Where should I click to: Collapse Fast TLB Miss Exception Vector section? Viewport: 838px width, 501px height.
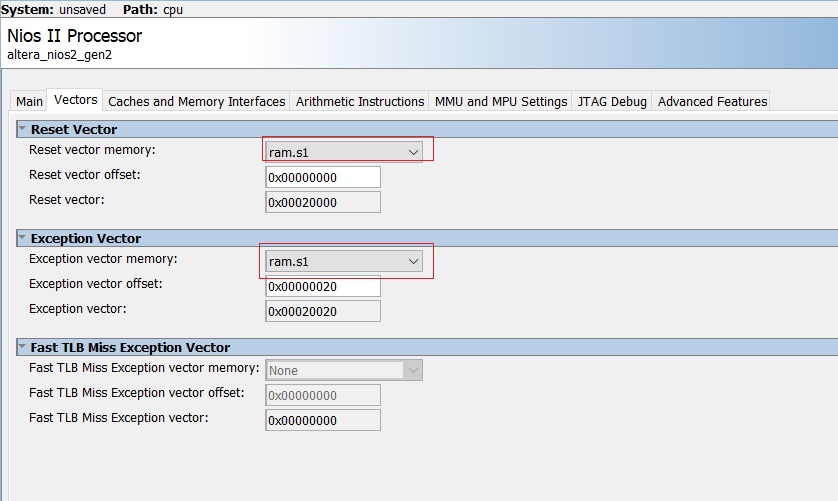click(x=22, y=346)
